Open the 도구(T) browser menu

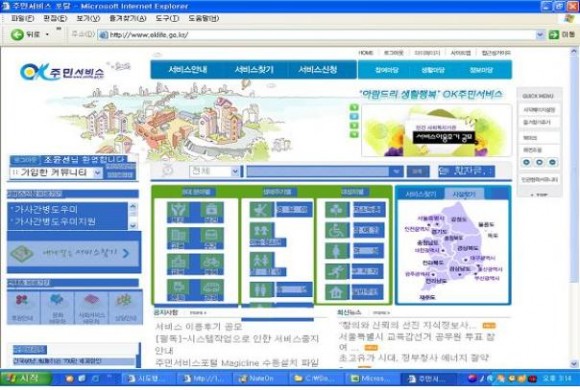tap(167, 18)
